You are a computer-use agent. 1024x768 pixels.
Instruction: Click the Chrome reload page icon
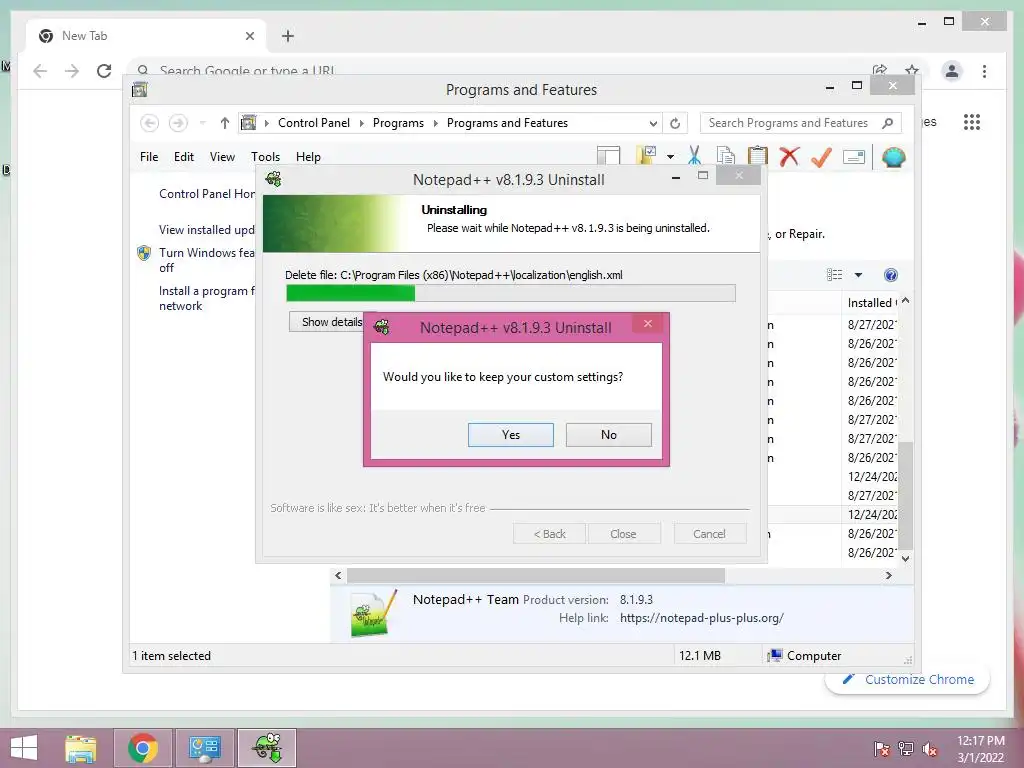coord(104,71)
